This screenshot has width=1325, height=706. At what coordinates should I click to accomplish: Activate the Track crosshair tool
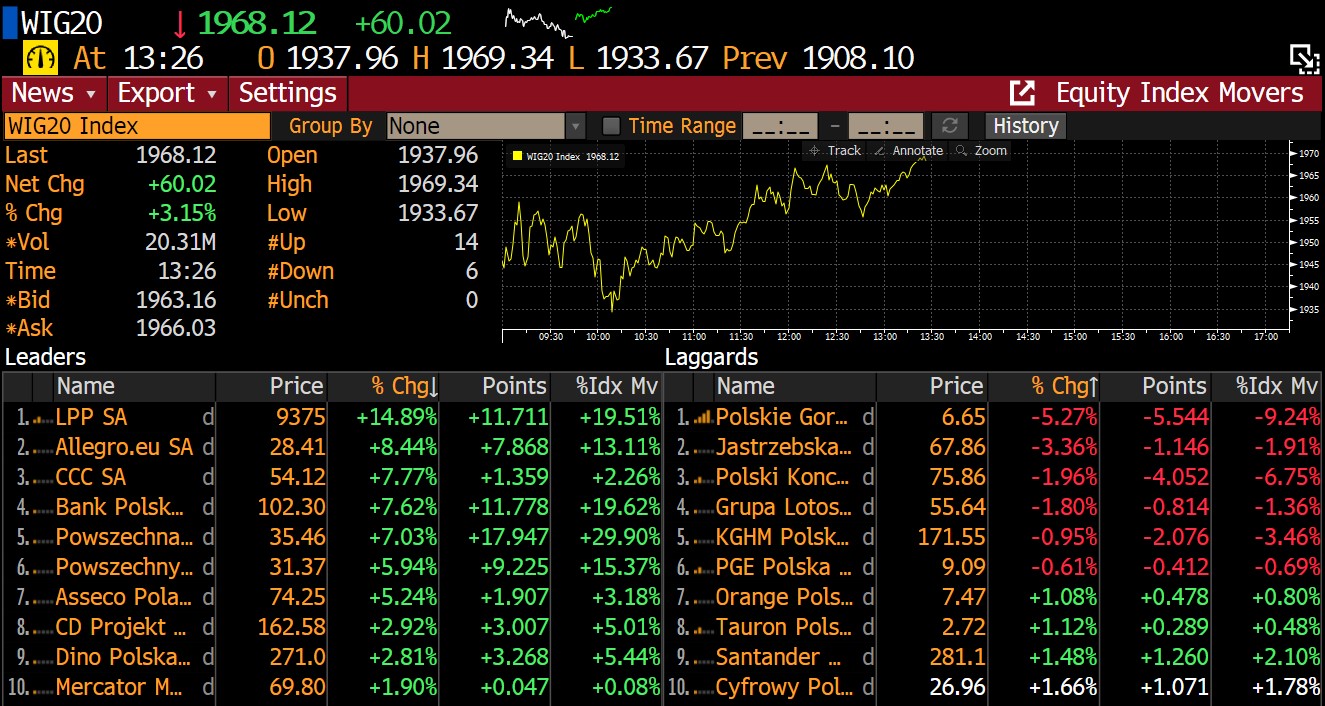835,151
